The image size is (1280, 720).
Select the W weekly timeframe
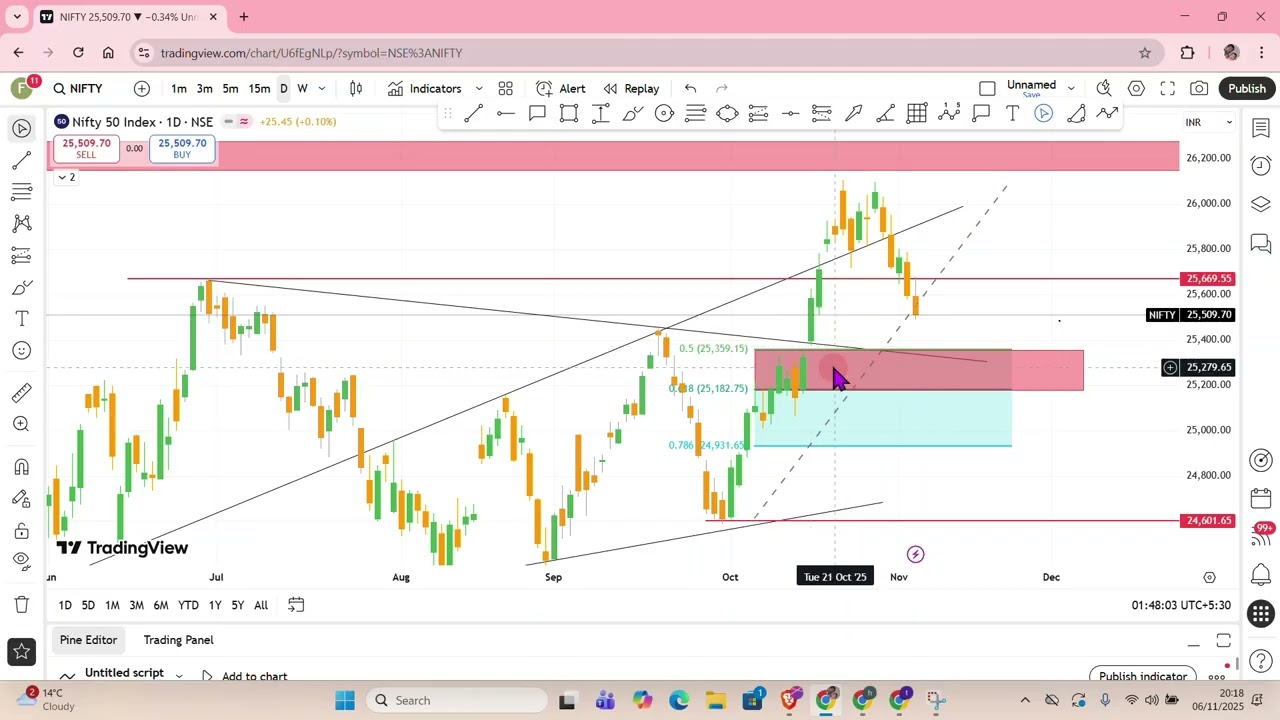pos(302,89)
